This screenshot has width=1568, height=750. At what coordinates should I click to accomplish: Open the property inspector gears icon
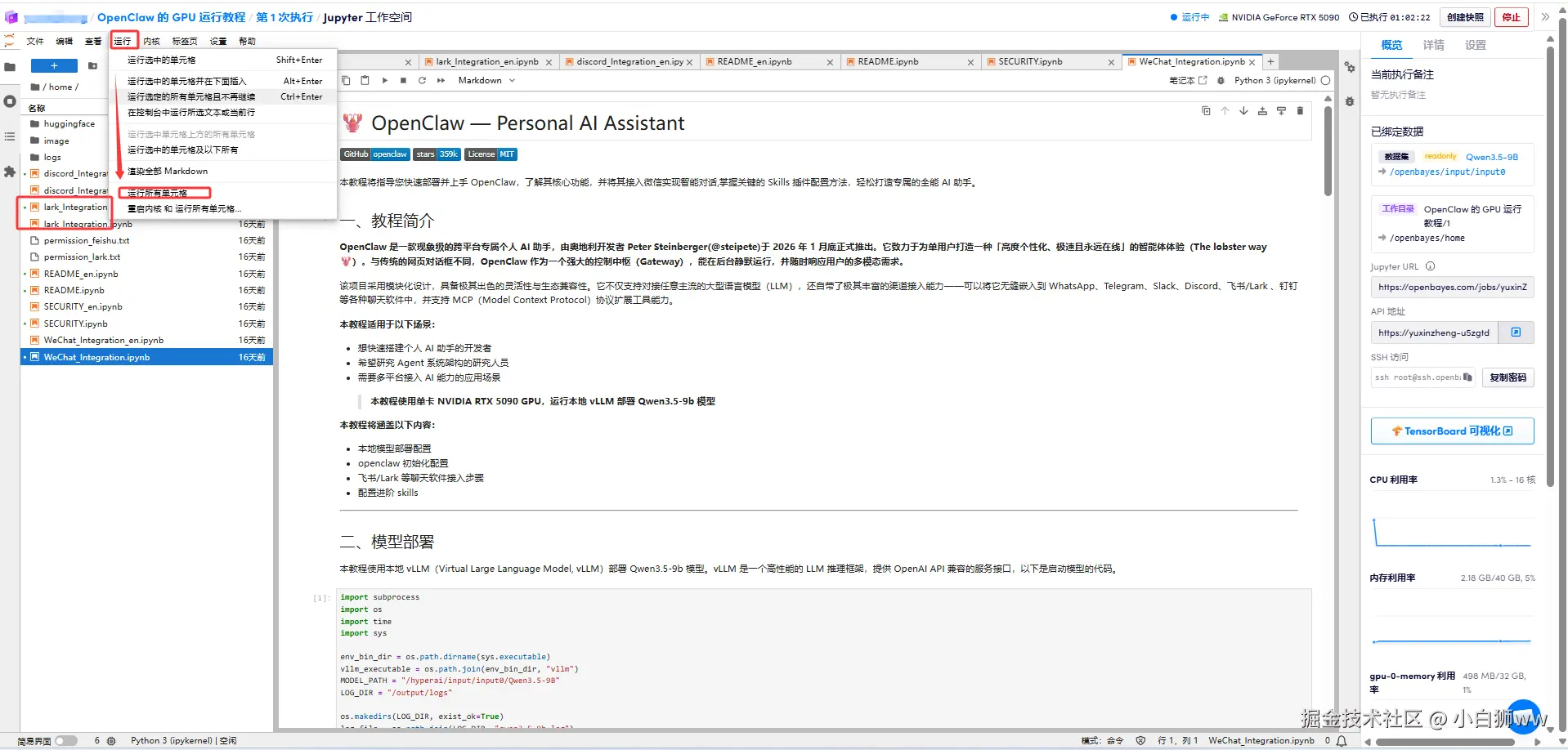(x=1350, y=67)
